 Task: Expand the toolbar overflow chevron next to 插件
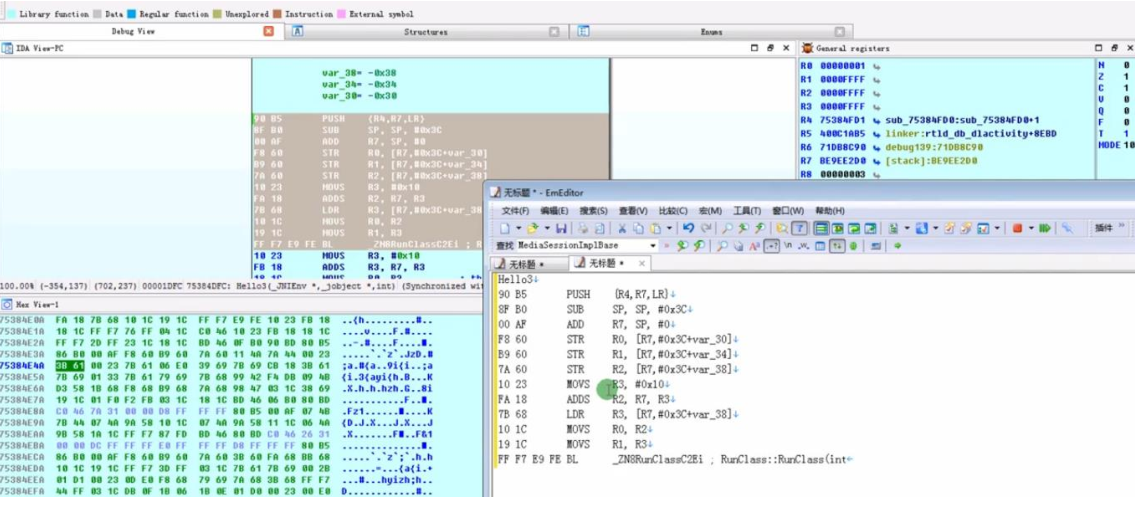coord(1122,226)
